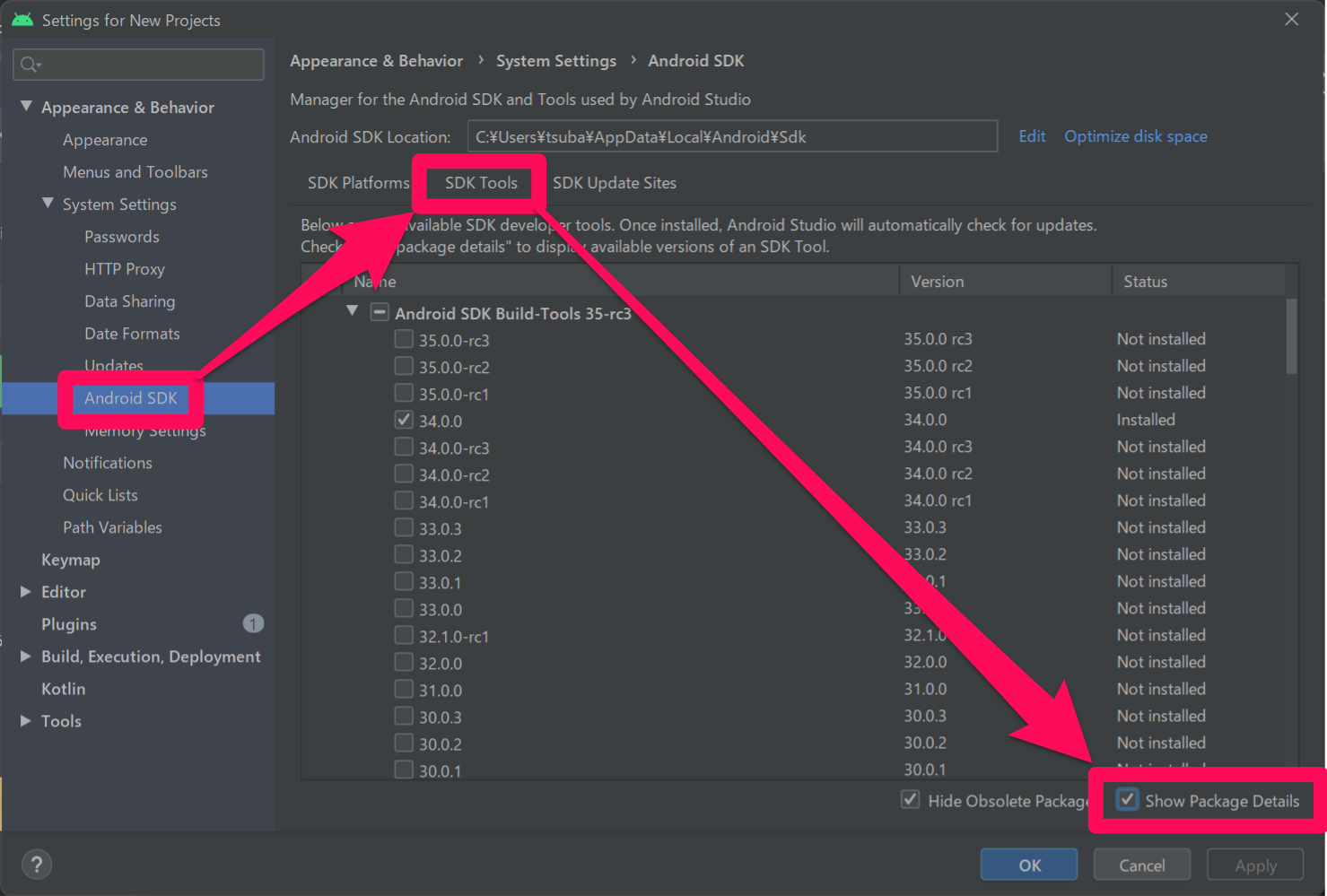Switch to the SDK Tools tab
Image resolution: width=1327 pixels, height=896 pixels.
click(481, 183)
